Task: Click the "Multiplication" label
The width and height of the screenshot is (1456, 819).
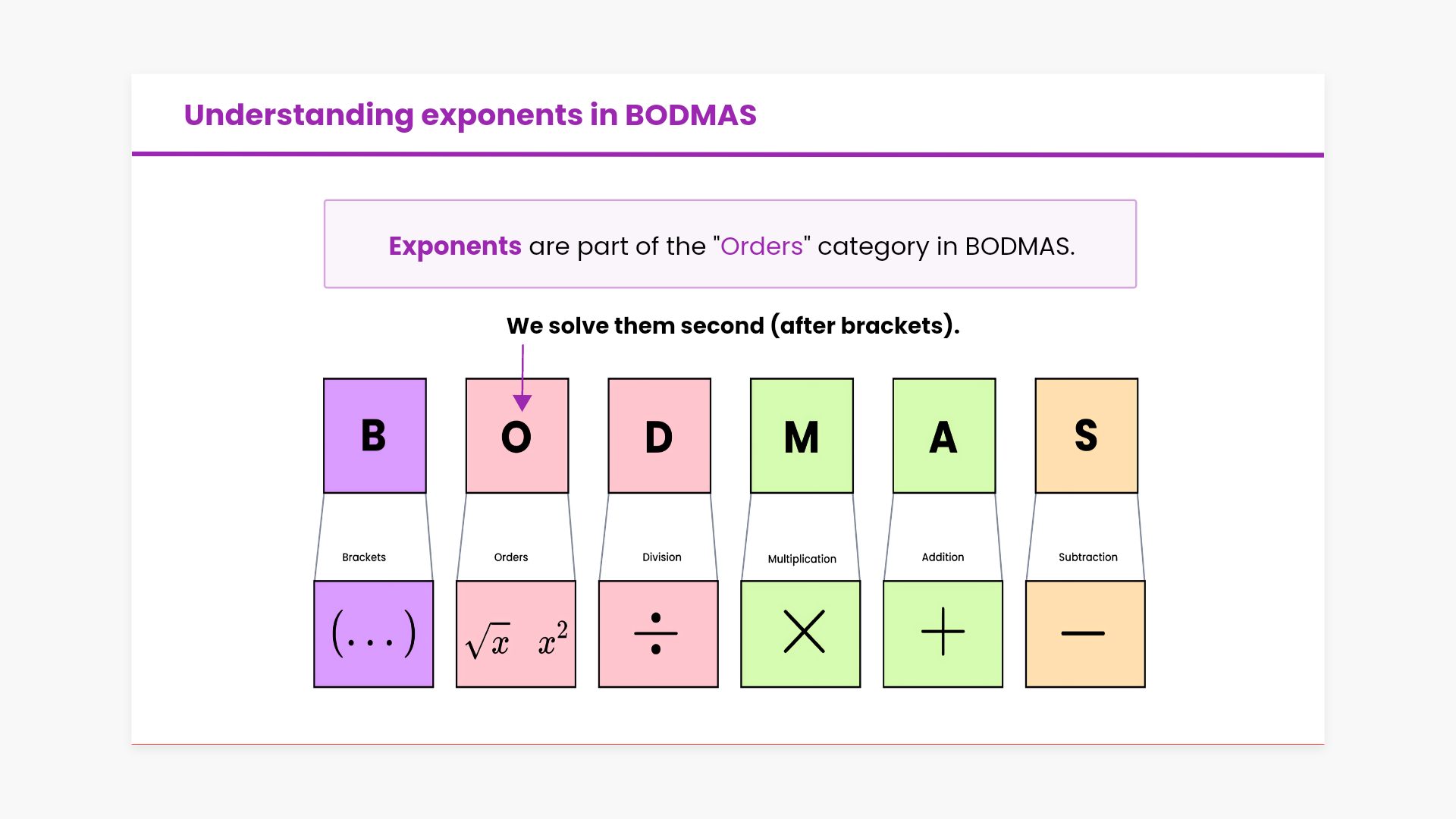Action: click(x=802, y=559)
